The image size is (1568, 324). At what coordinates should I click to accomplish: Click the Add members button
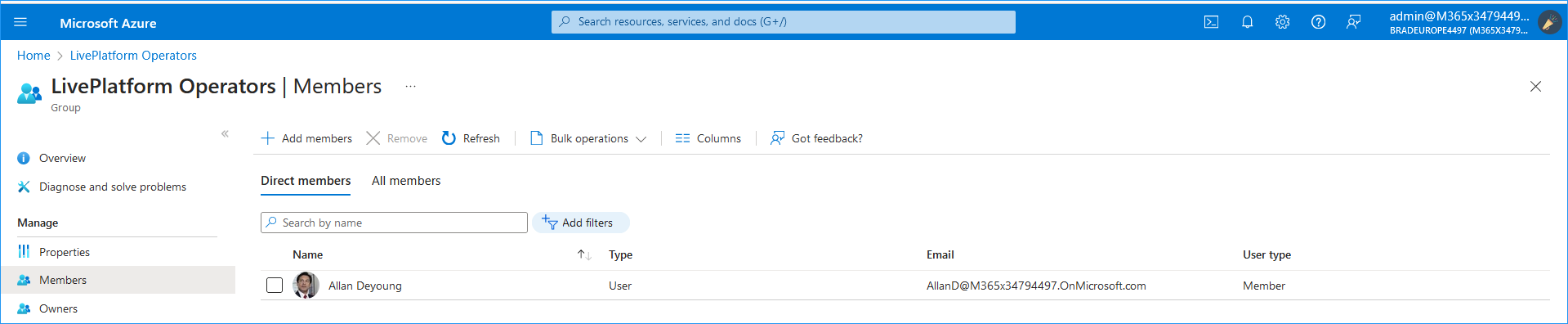(x=306, y=138)
